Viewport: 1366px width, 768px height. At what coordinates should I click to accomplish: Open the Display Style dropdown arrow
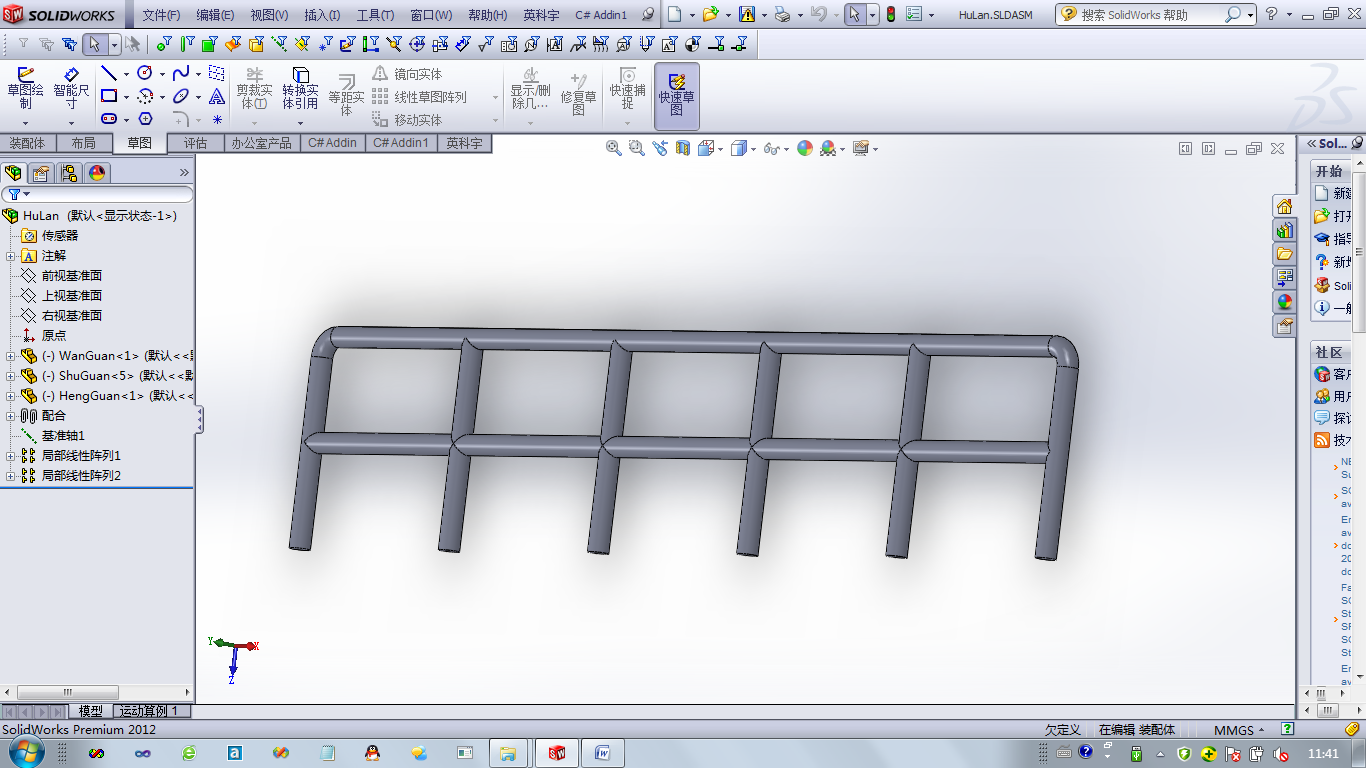[x=753, y=149]
